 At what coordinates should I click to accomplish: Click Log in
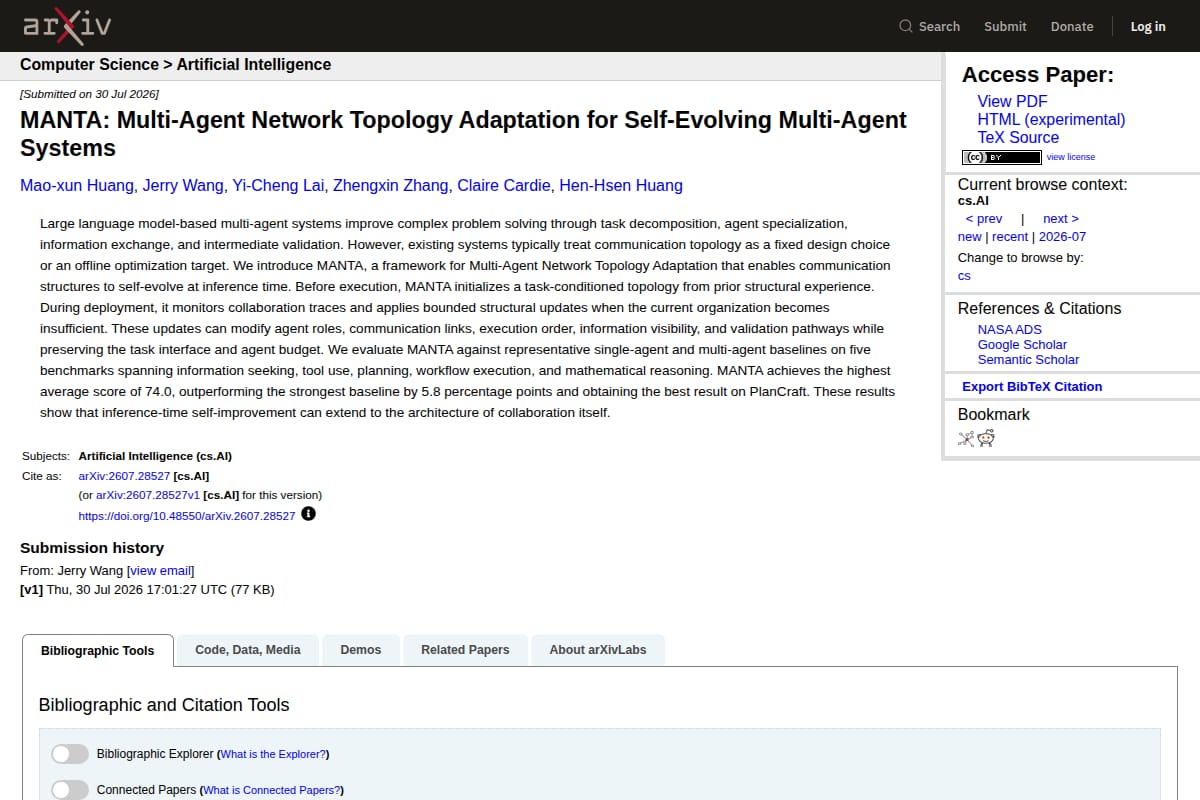[1148, 27]
